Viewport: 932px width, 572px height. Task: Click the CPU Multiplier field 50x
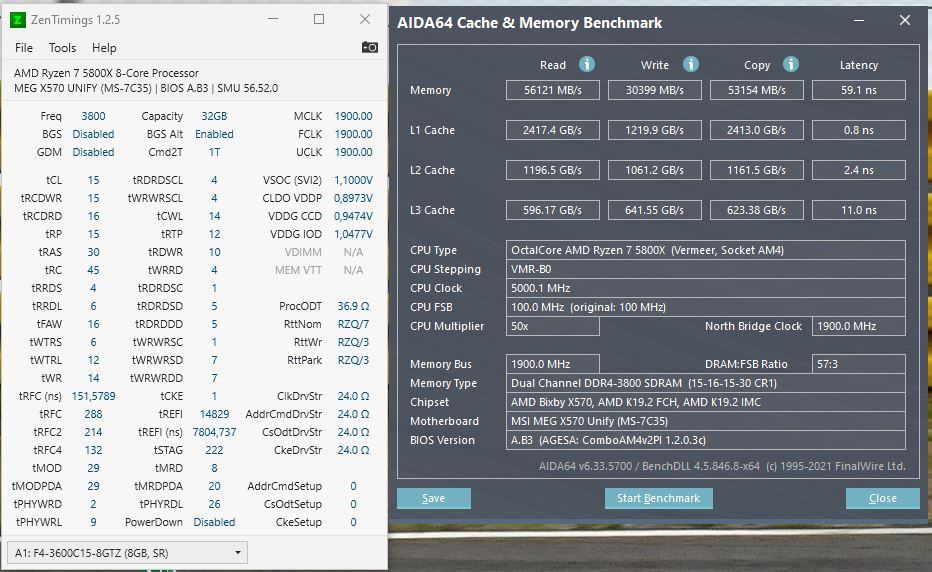[x=553, y=326]
